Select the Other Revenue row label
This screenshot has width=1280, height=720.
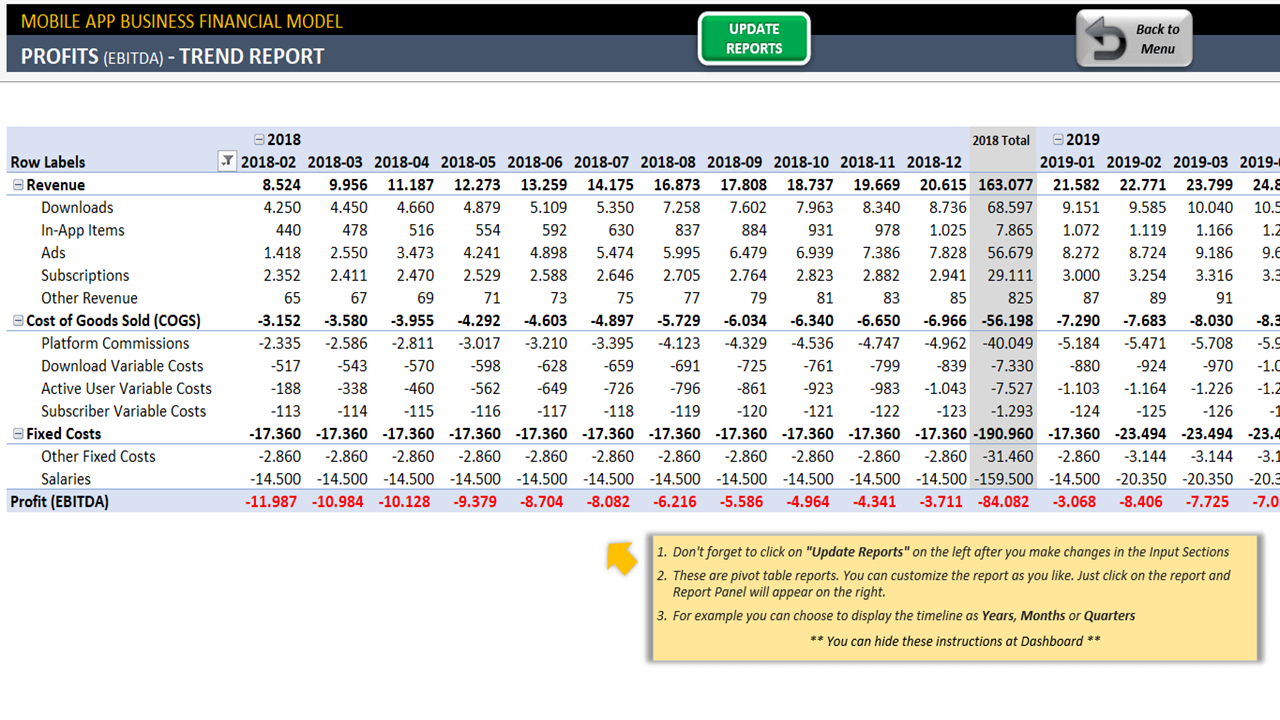pos(89,298)
